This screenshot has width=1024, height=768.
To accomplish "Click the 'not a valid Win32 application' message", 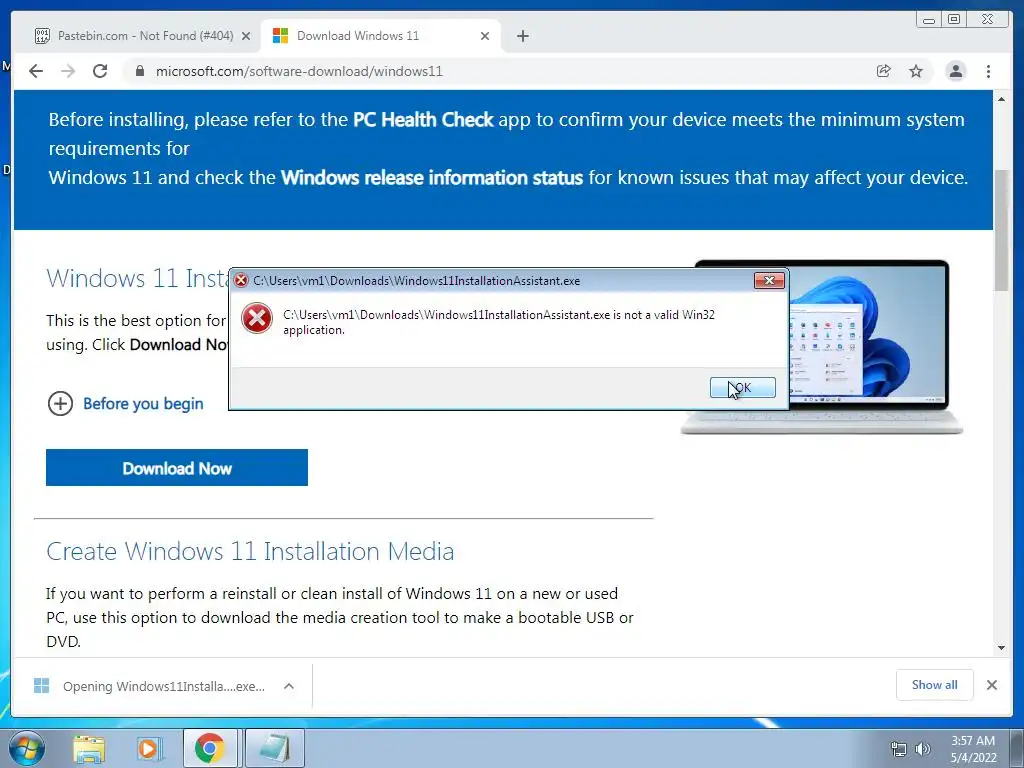I will (x=499, y=322).
